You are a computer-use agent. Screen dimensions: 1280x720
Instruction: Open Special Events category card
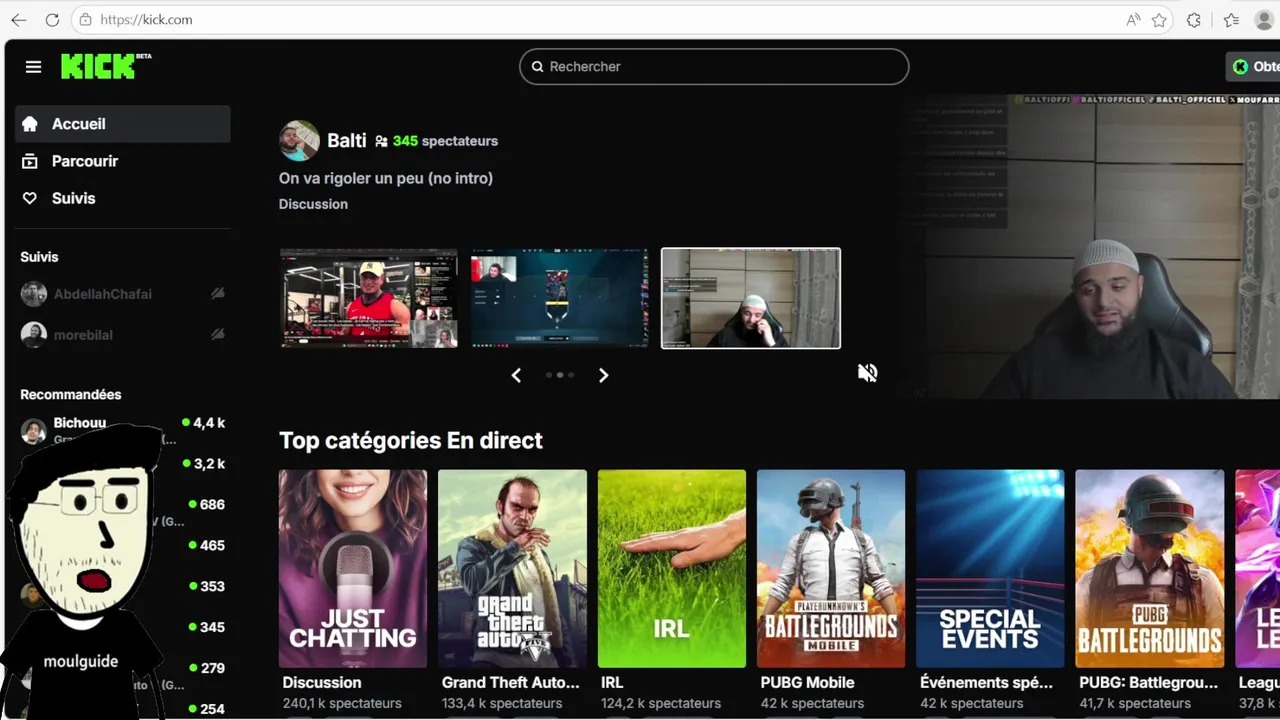(990, 569)
